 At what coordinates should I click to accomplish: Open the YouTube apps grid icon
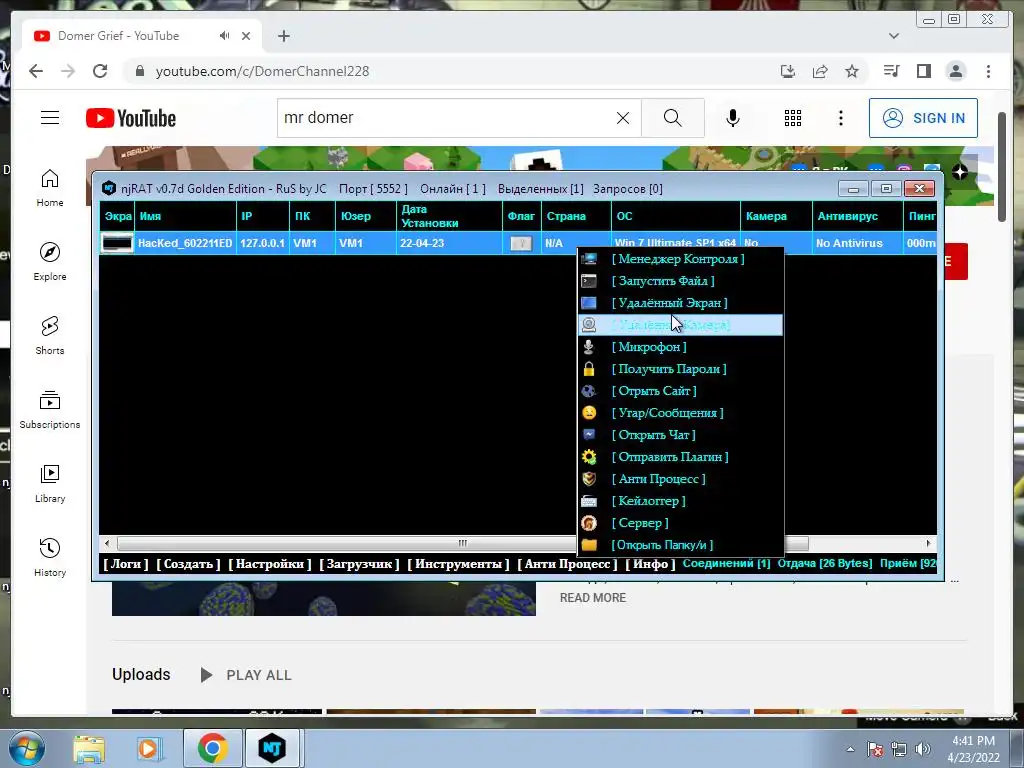coord(793,118)
